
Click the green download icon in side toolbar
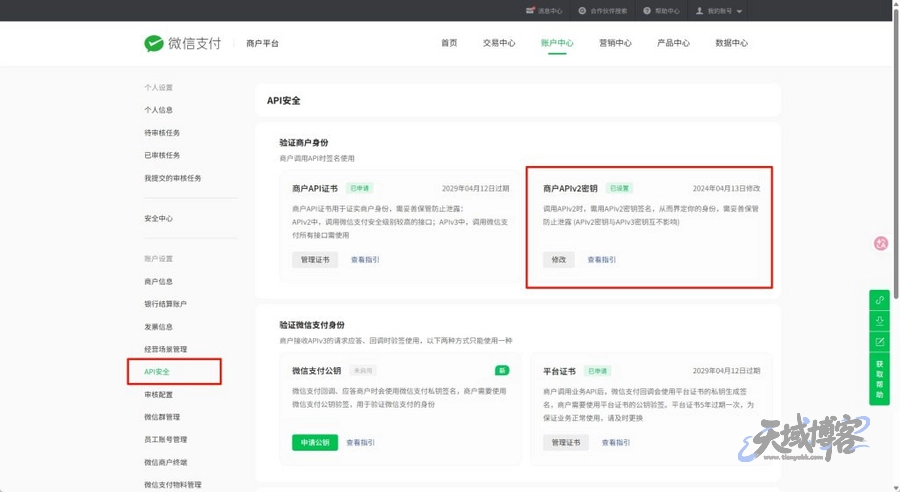(x=879, y=321)
